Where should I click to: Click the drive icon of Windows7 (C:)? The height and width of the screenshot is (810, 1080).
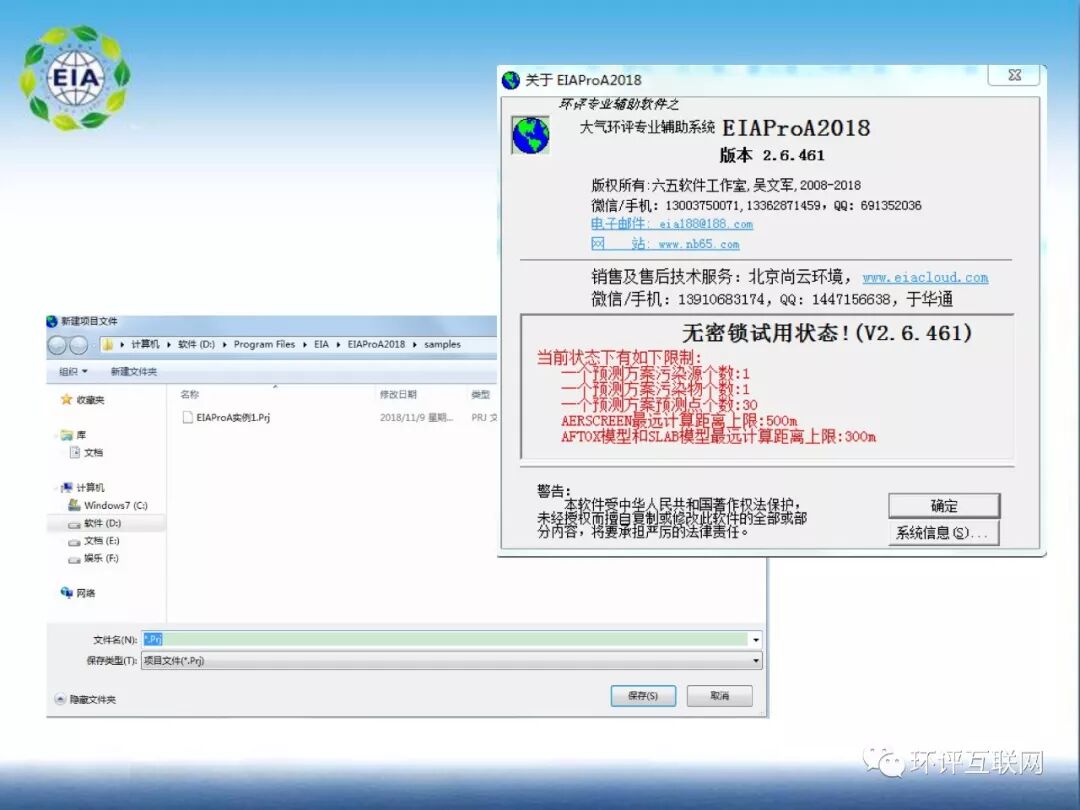click(x=74, y=505)
